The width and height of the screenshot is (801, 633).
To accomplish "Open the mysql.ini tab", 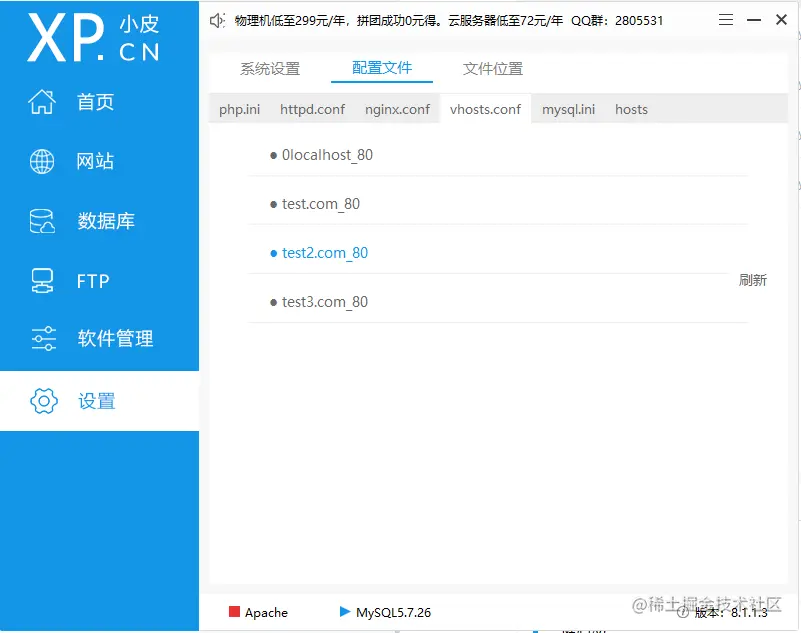I will pyautogui.click(x=569, y=109).
